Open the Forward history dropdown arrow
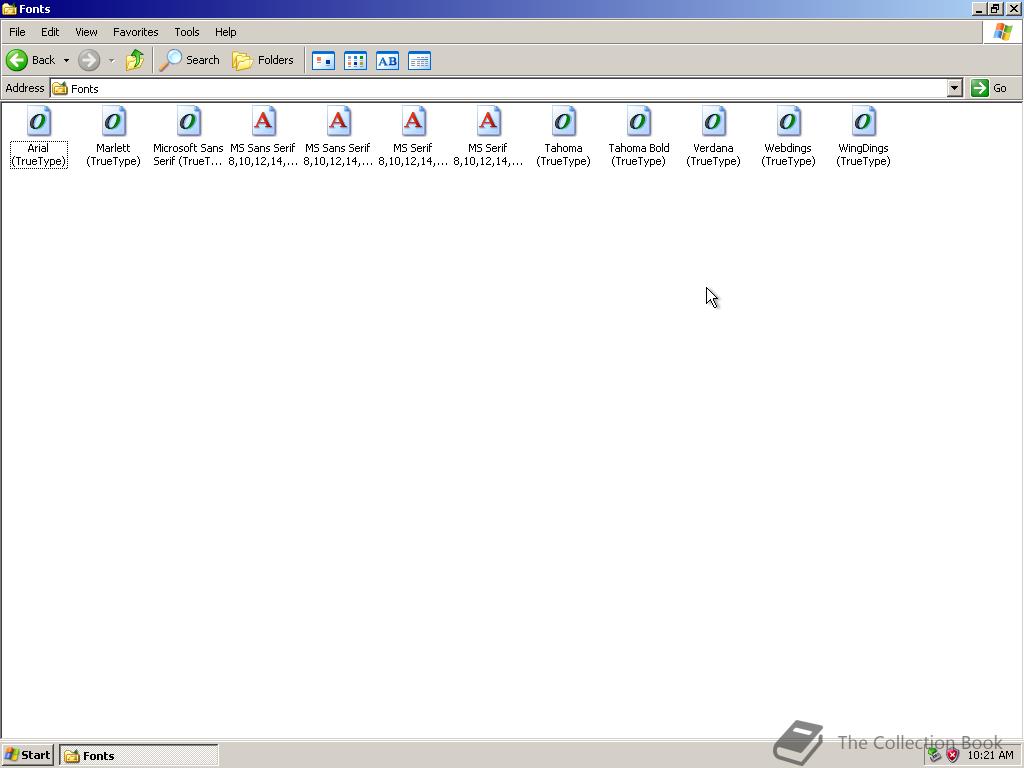 click(x=112, y=60)
